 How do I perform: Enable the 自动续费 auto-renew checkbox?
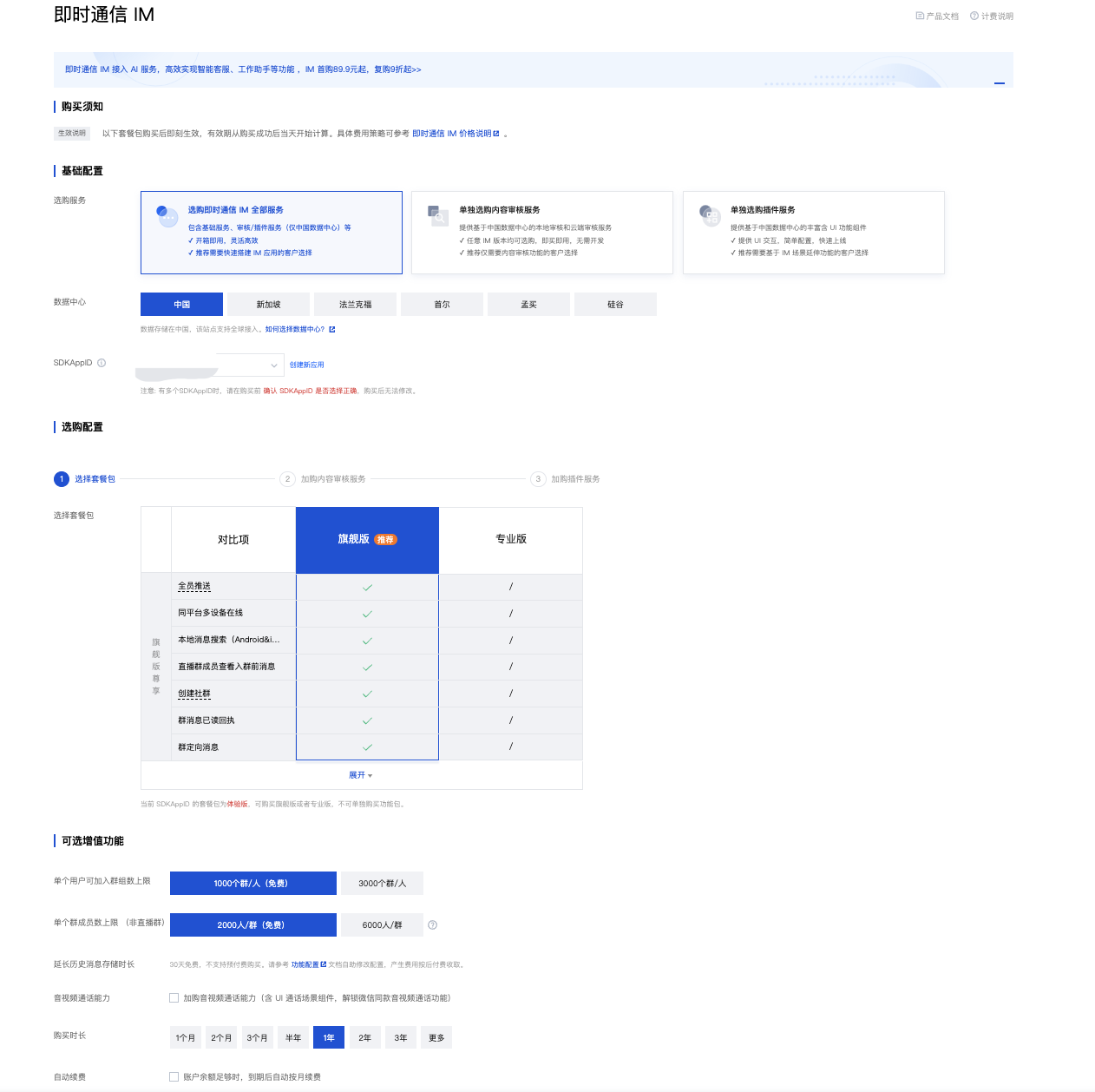[174, 1077]
